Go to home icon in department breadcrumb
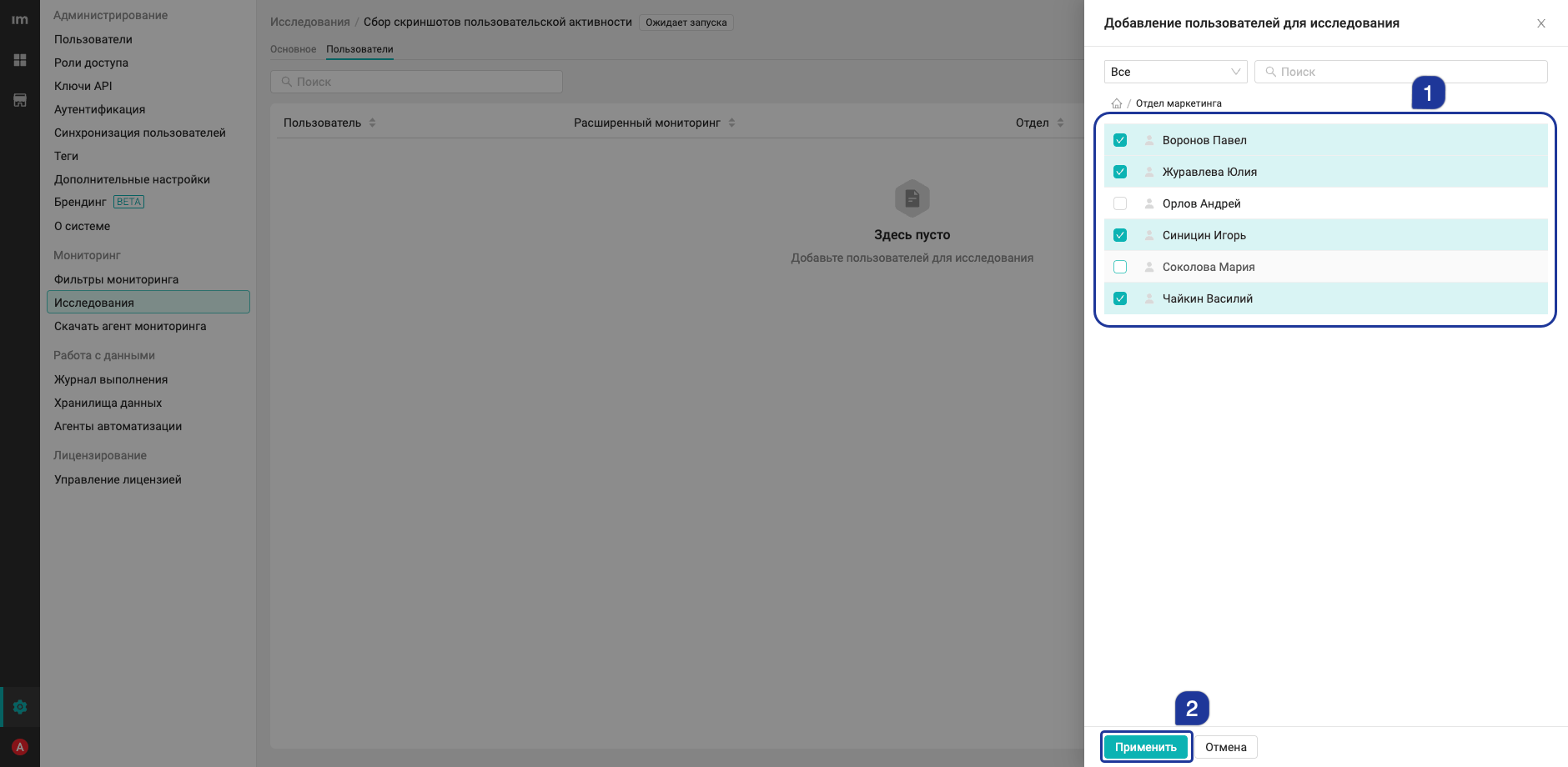This screenshot has width=1568, height=767. tap(1116, 103)
